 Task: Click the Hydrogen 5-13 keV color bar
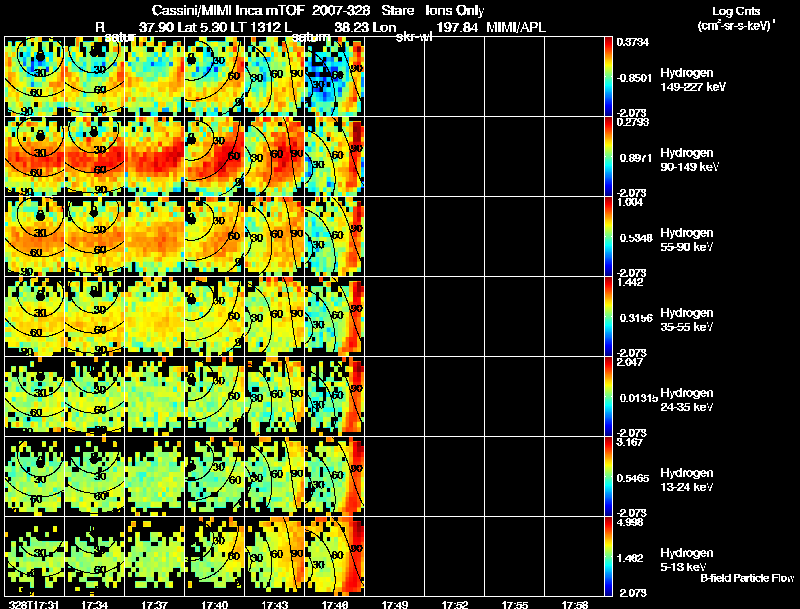(608, 556)
